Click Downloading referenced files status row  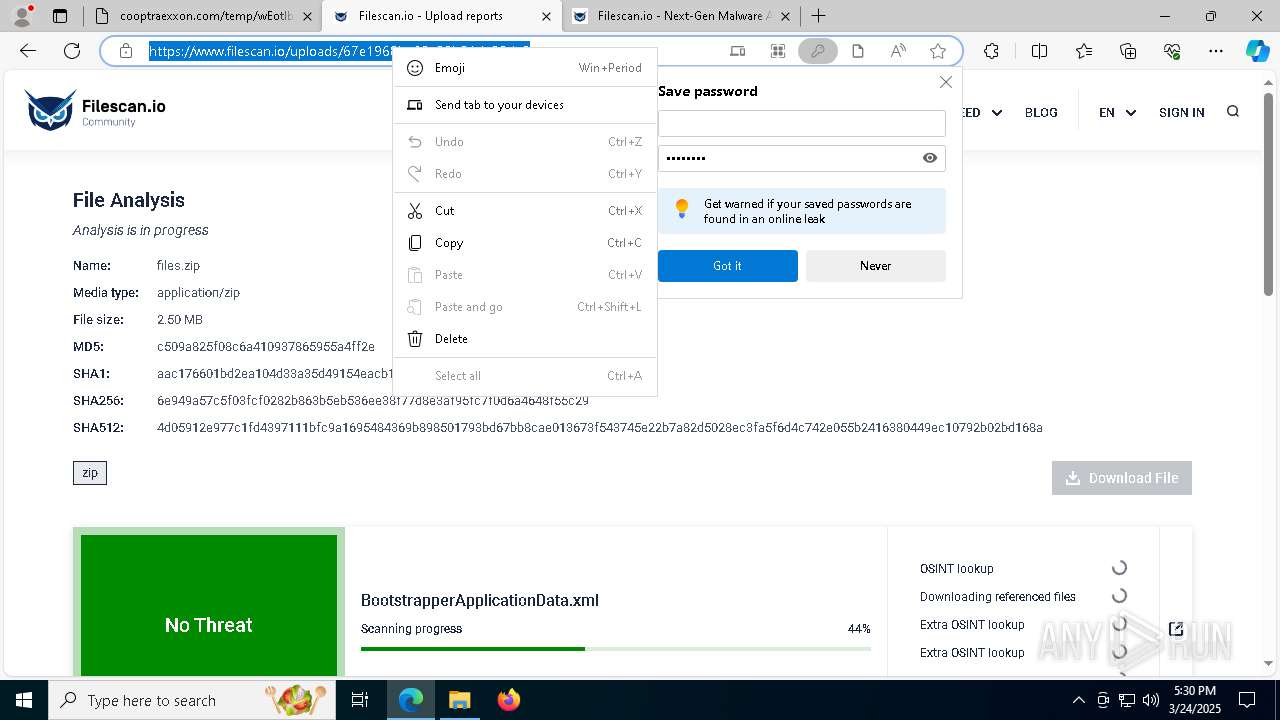click(x=1024, y=596)
